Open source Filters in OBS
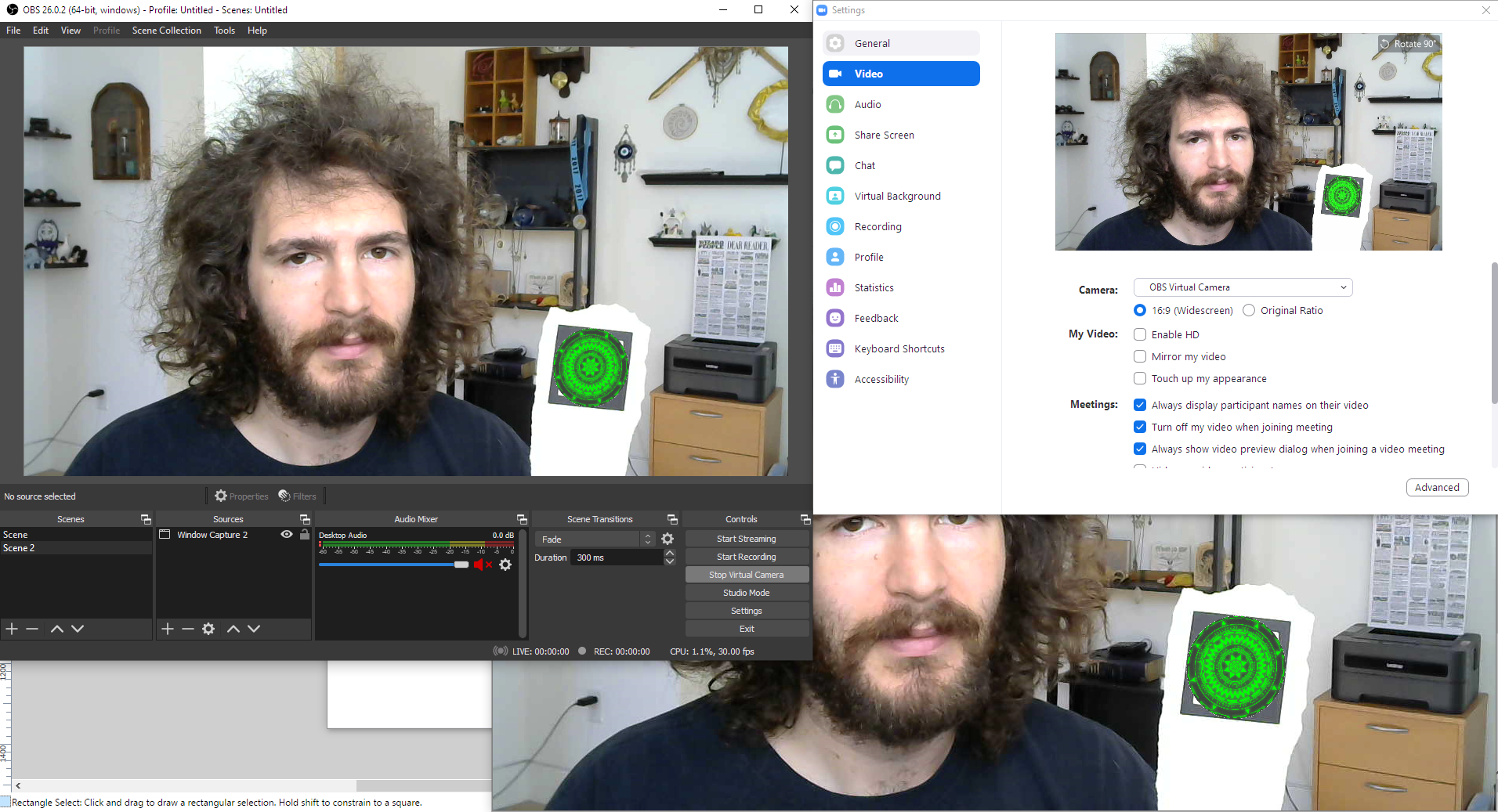The width and height of the screenshot is (1498, 812). (298, 496)
